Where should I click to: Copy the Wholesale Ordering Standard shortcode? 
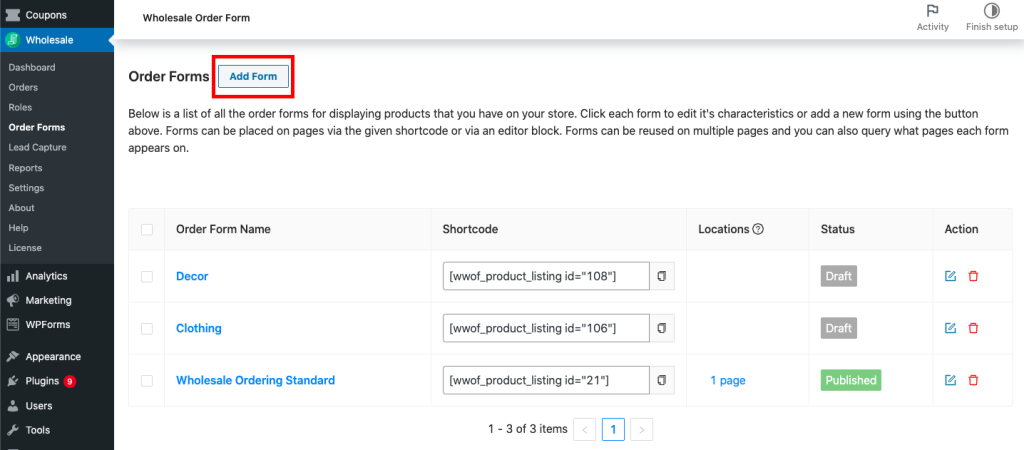pyautogui.click(x=662, y=381)
